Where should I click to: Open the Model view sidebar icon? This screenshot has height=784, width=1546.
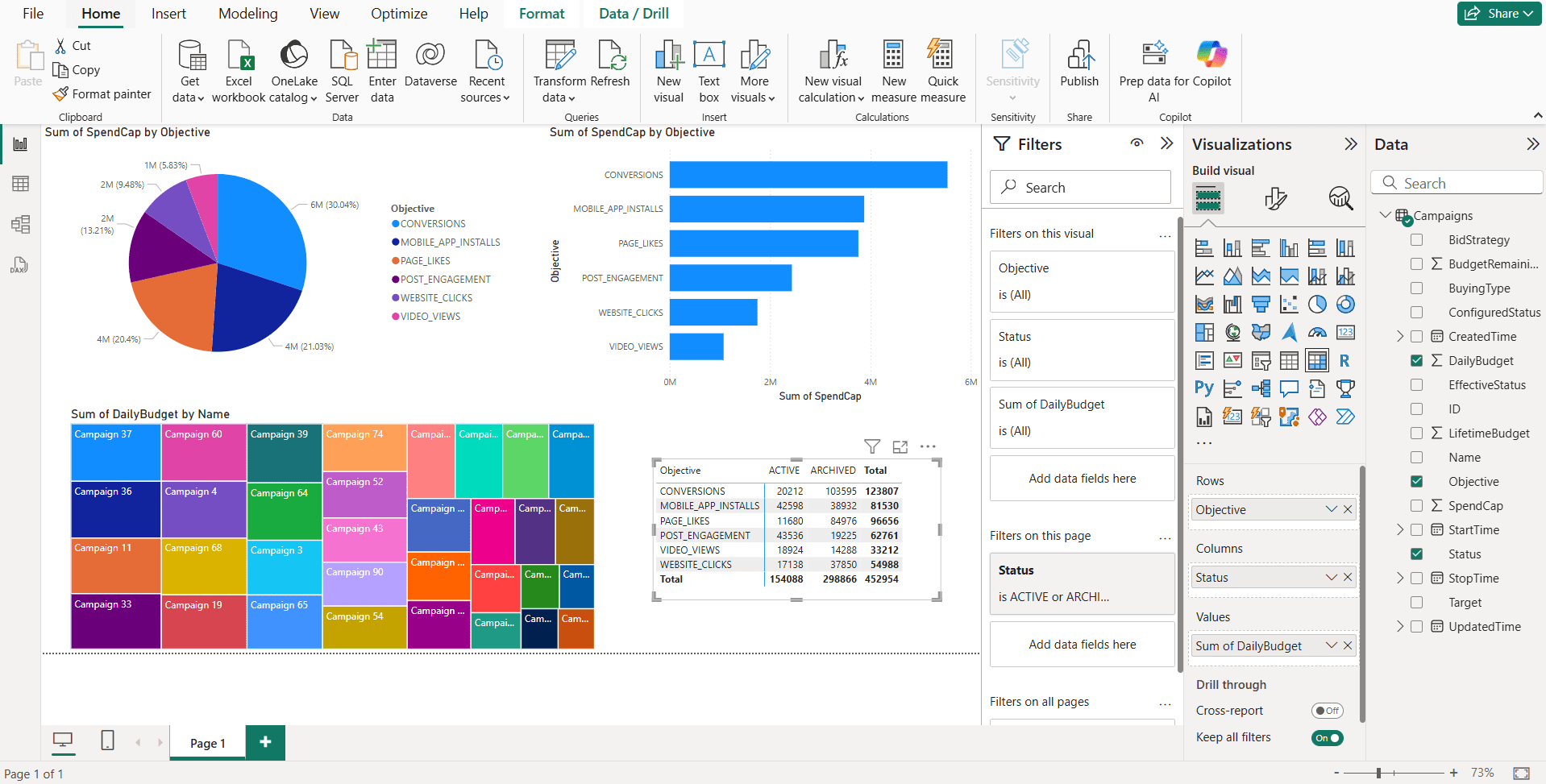20,224
